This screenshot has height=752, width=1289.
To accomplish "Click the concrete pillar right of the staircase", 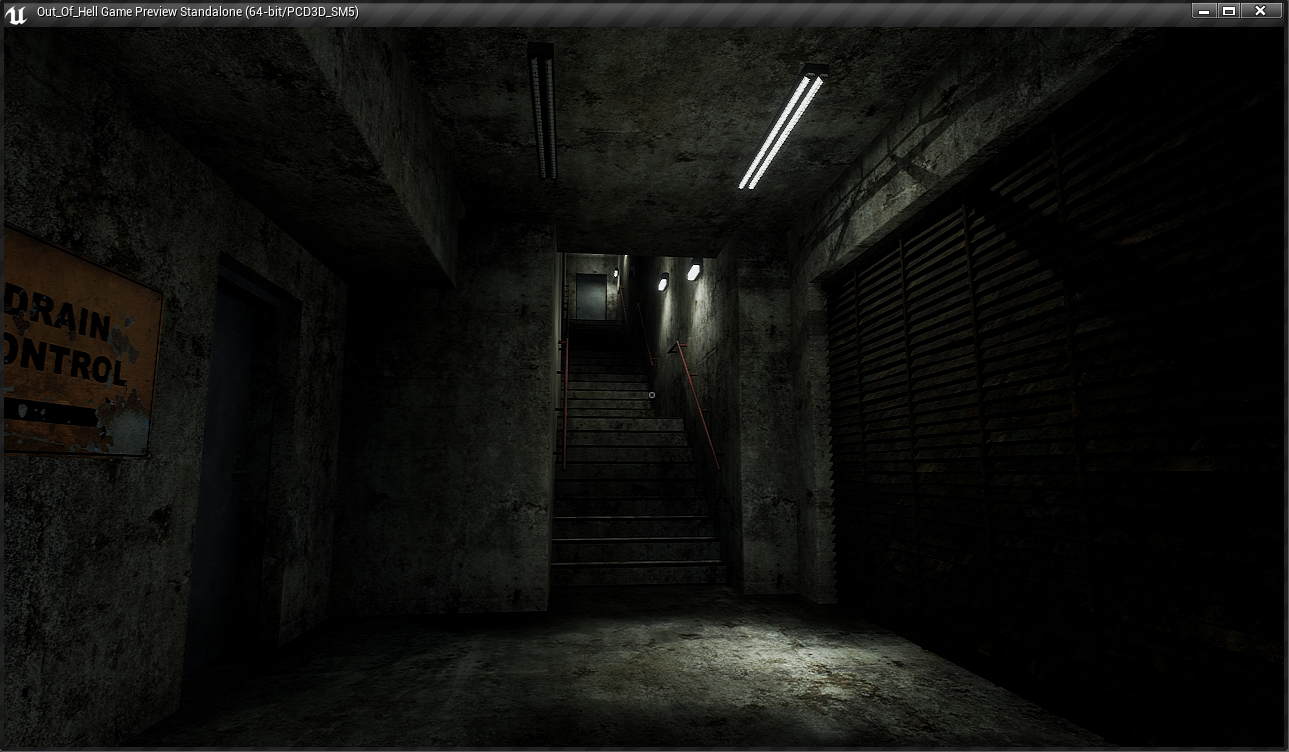I will point(768,420).
